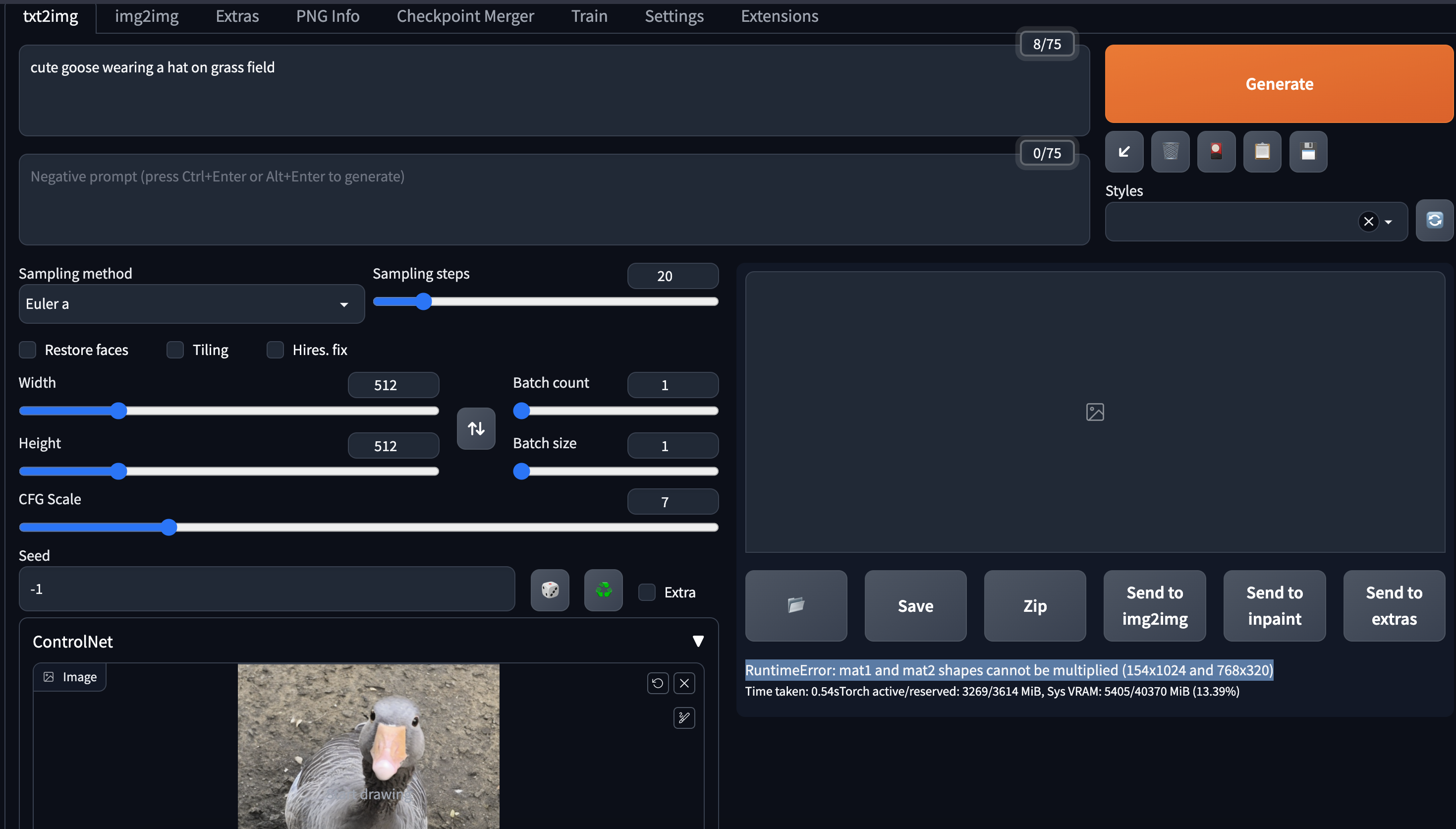Open the Sampling method dropdown
The height and width of the screenshot is (829, 1456).
[x=192, y=304]
